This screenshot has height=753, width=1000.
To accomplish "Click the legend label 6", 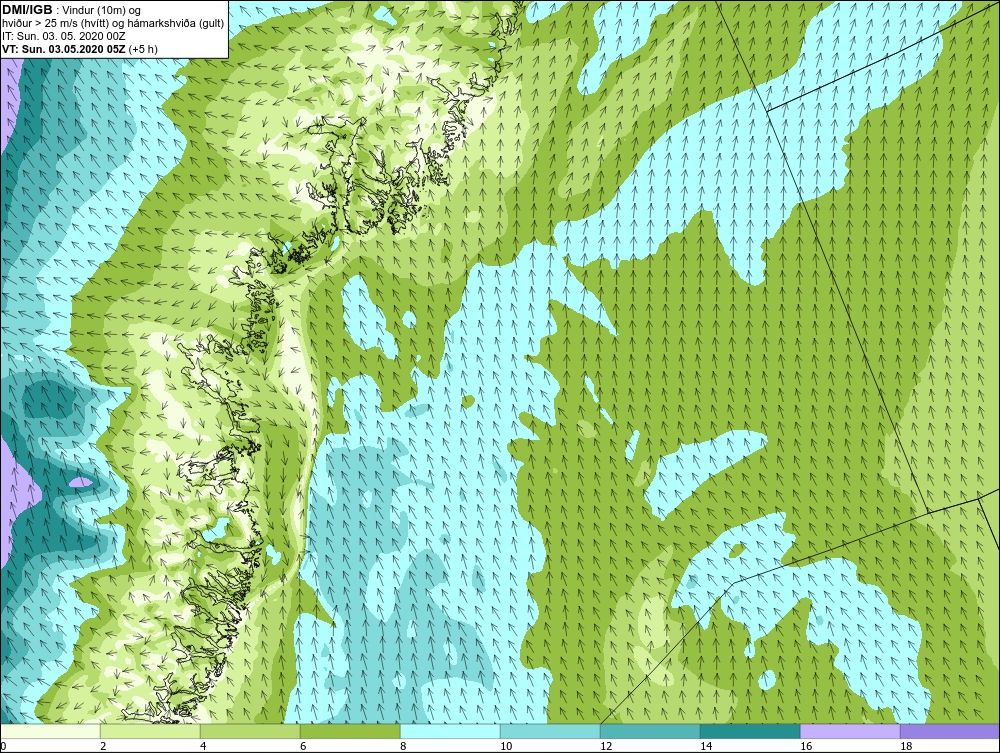I will [303, 746].
